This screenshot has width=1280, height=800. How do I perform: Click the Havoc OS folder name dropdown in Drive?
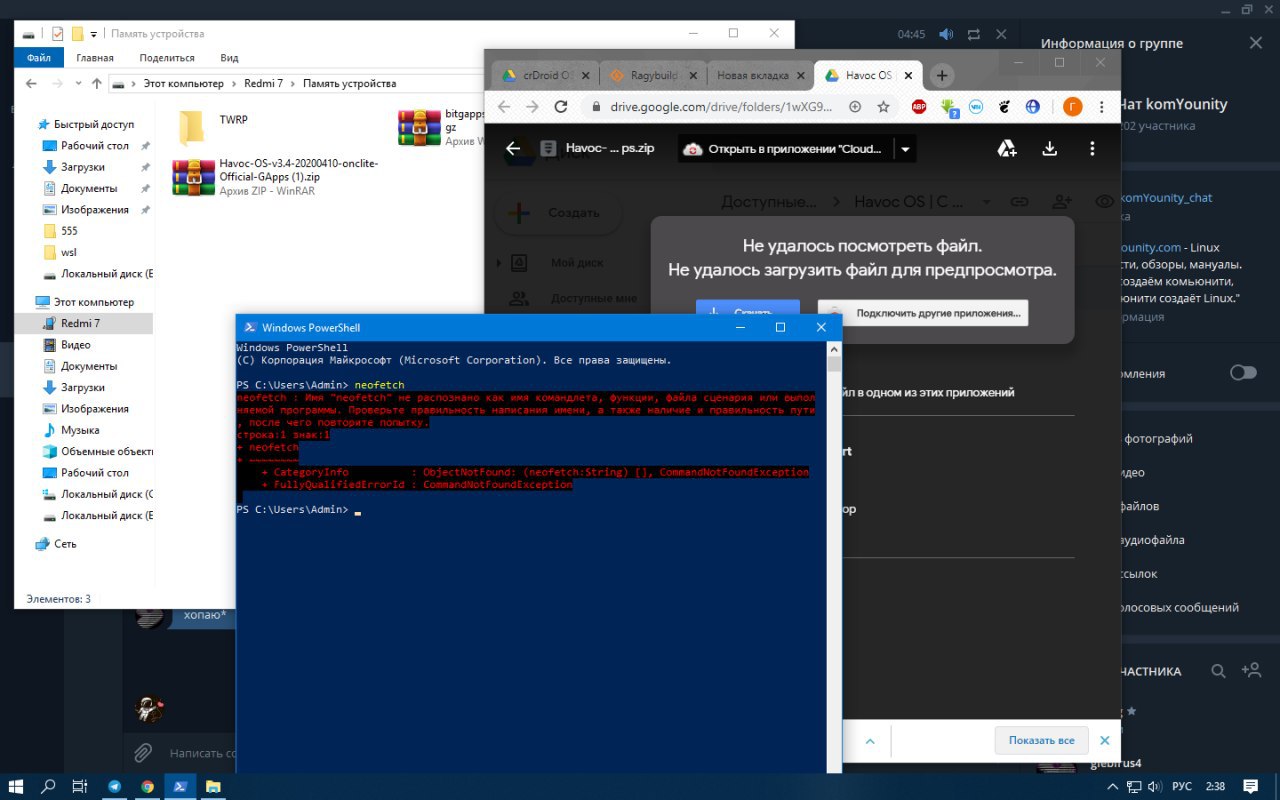pyautogui.click(x=985, y=202)
